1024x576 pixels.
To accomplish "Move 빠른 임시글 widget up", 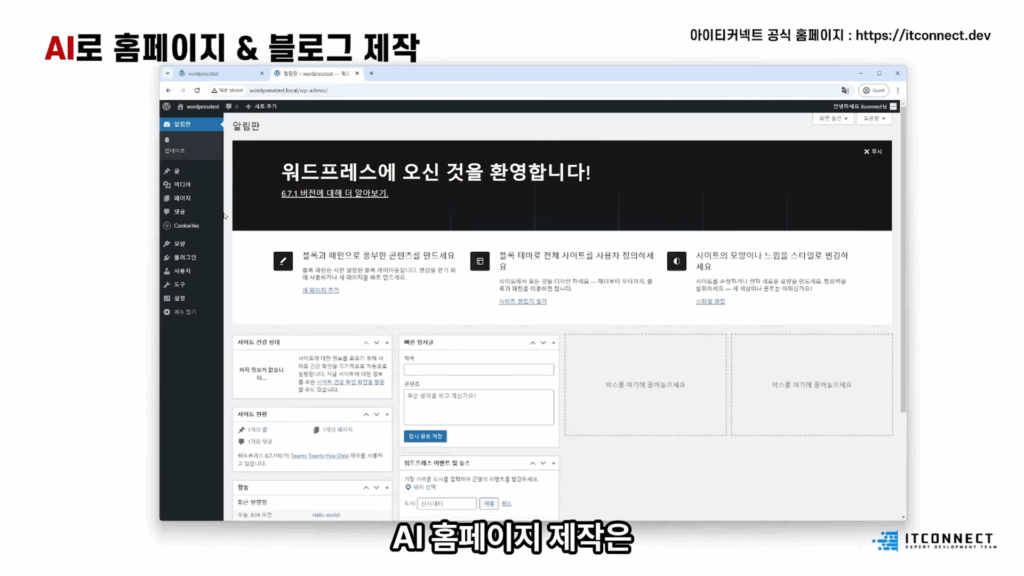I will tap(532, 343).
